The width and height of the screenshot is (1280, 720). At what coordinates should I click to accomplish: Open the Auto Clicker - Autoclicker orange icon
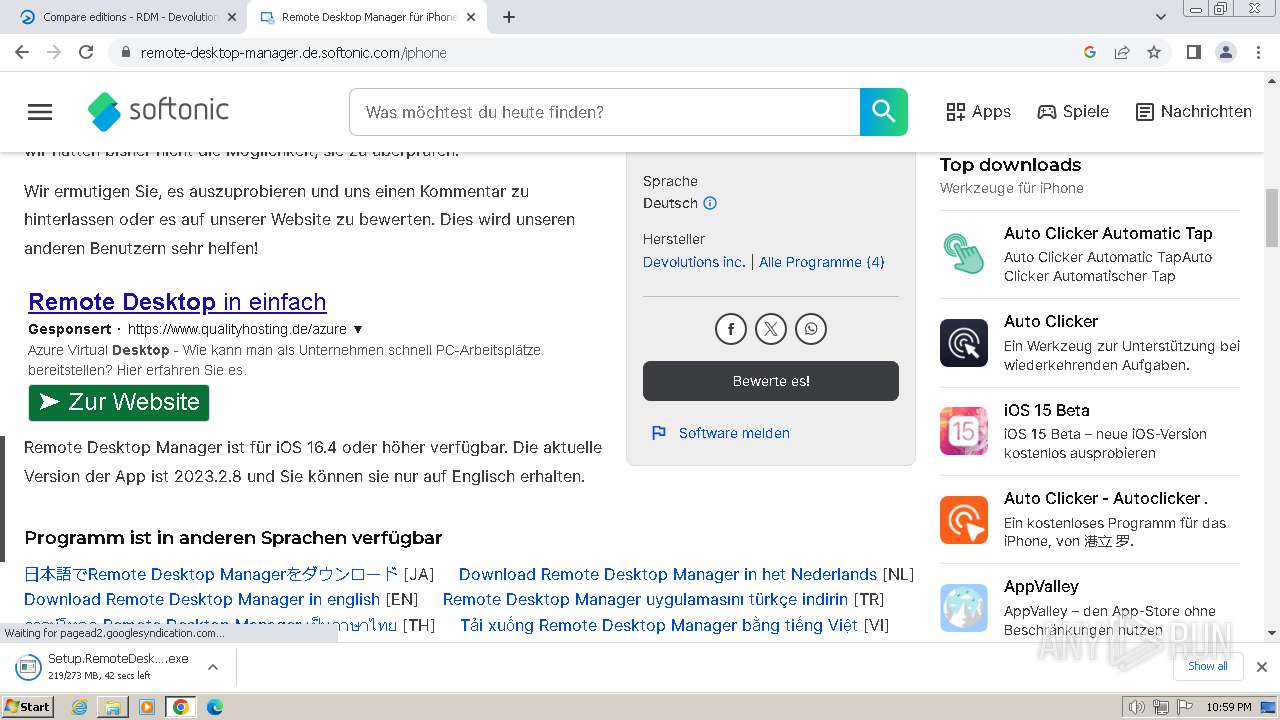pos(964,520)
